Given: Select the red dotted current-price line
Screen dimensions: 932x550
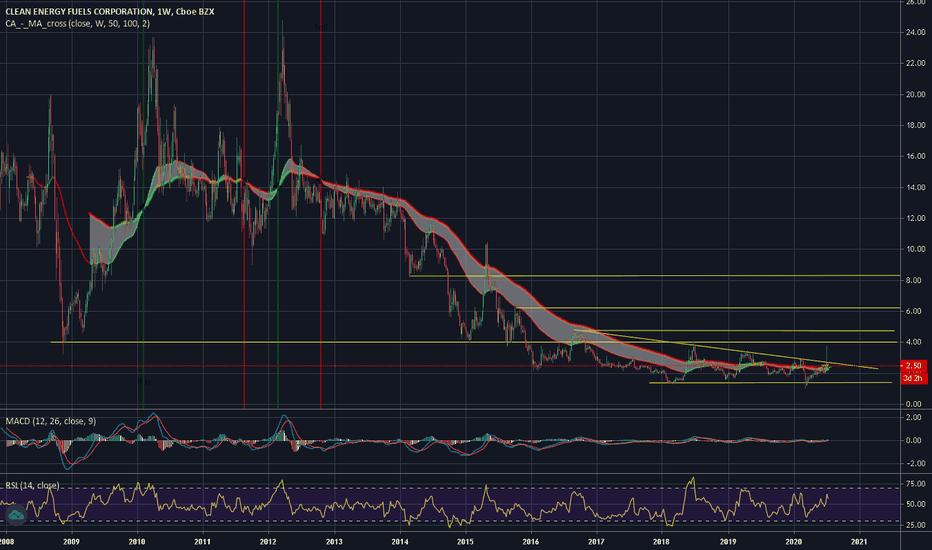Looking at the screenshot, I should click(450, 366).
